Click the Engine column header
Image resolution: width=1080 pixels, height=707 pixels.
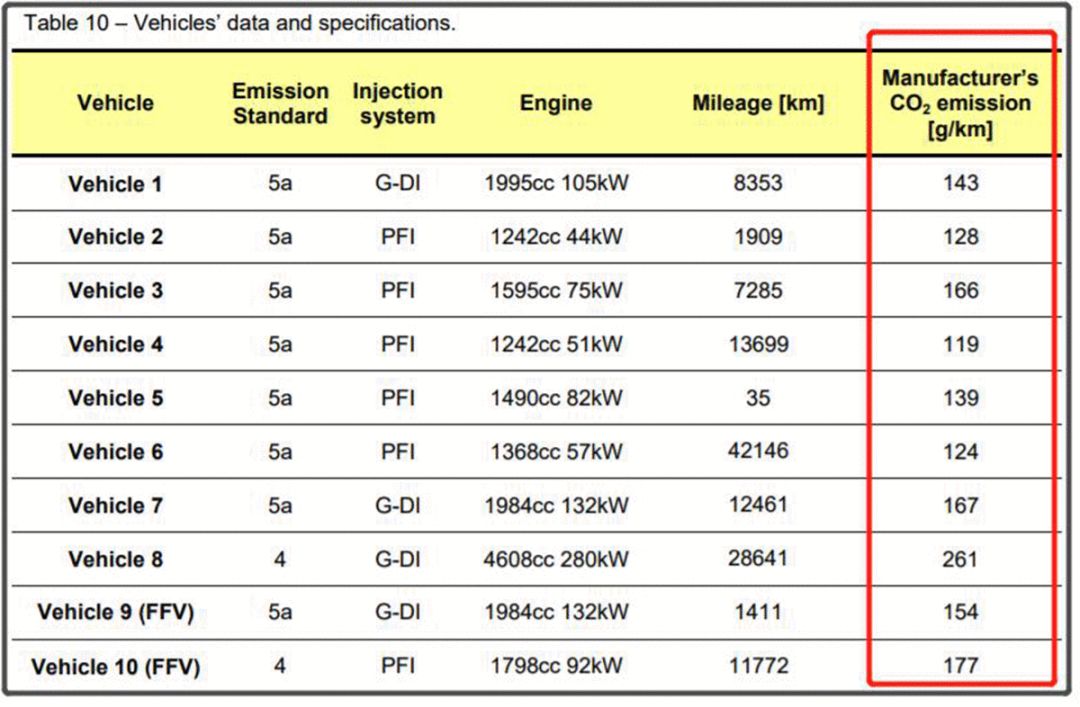point(556,103)
